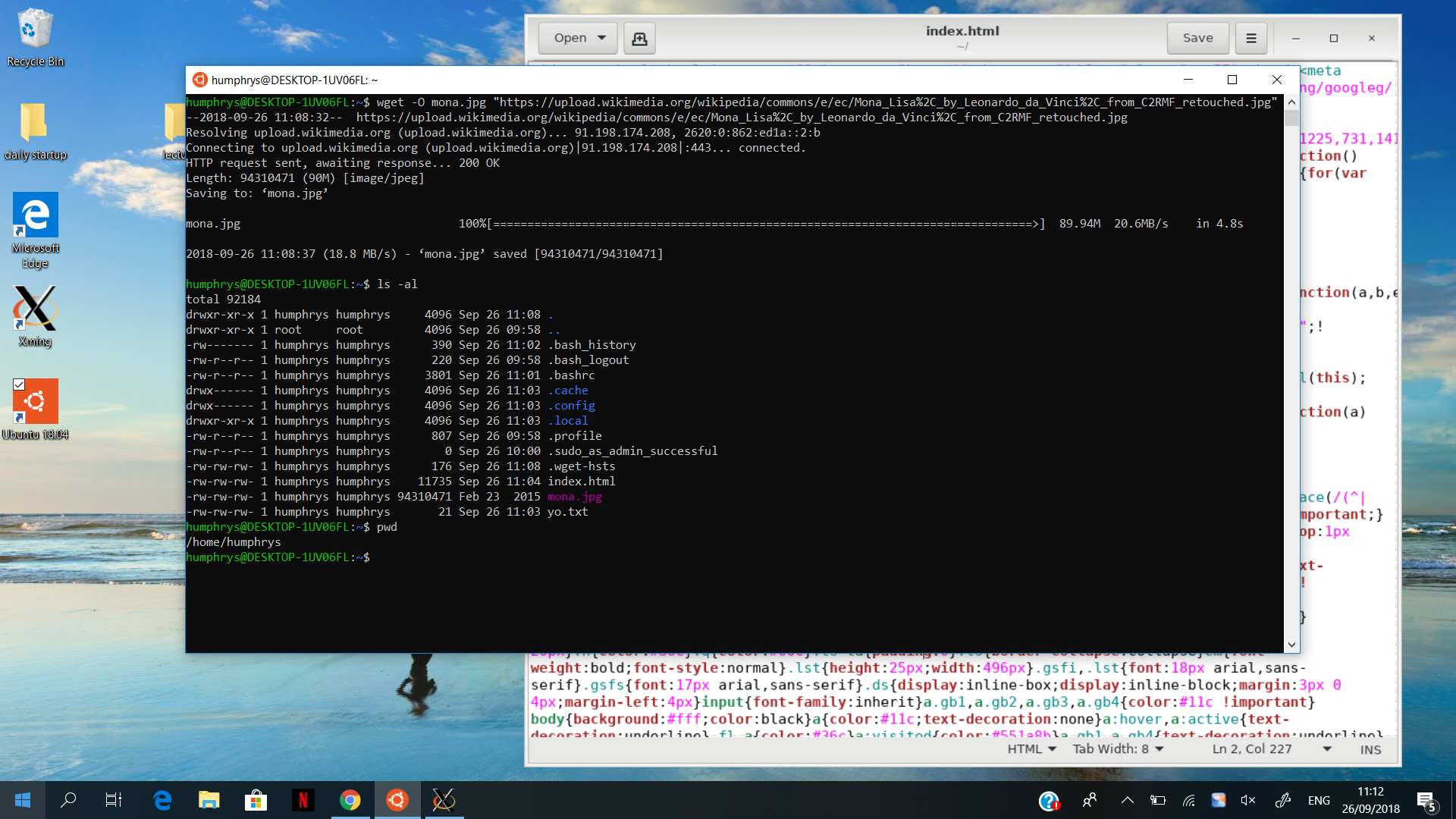The height and width of the screenshot is (819, 1456).
Task: Toggle INS insert mode in status bar
Action: [1370, 749]
